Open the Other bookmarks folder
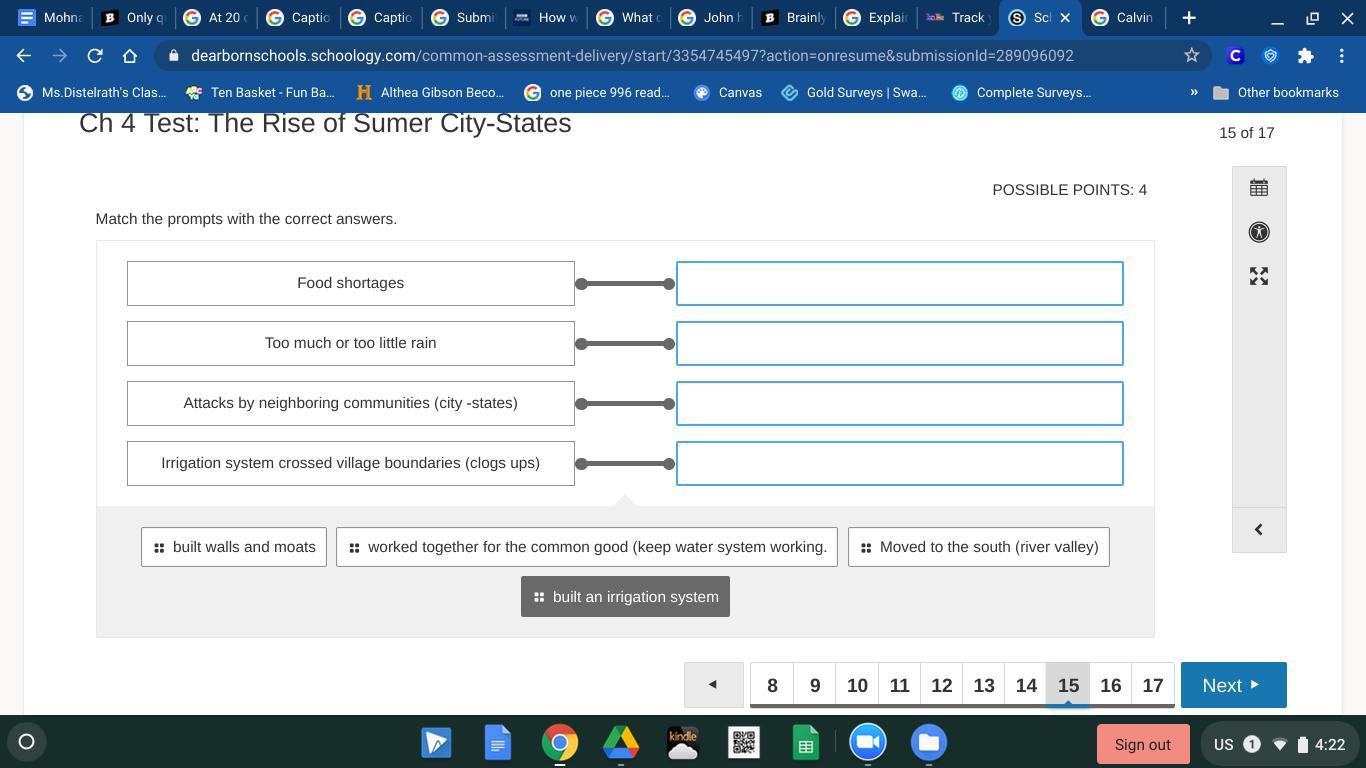Viewport: 1366px width, 768px height. [1275, 92]
